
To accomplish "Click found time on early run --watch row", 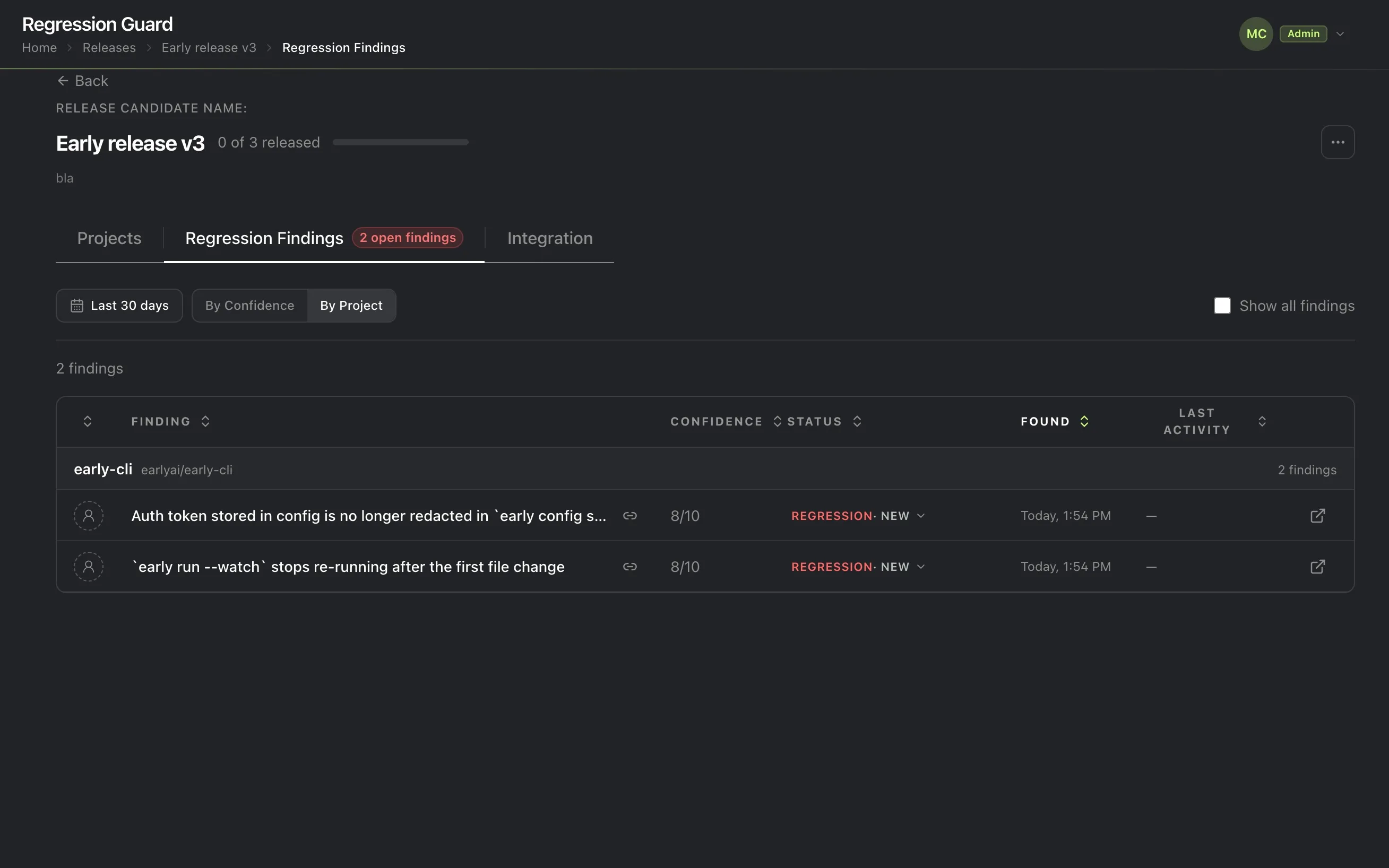I will click(1066, 567).
